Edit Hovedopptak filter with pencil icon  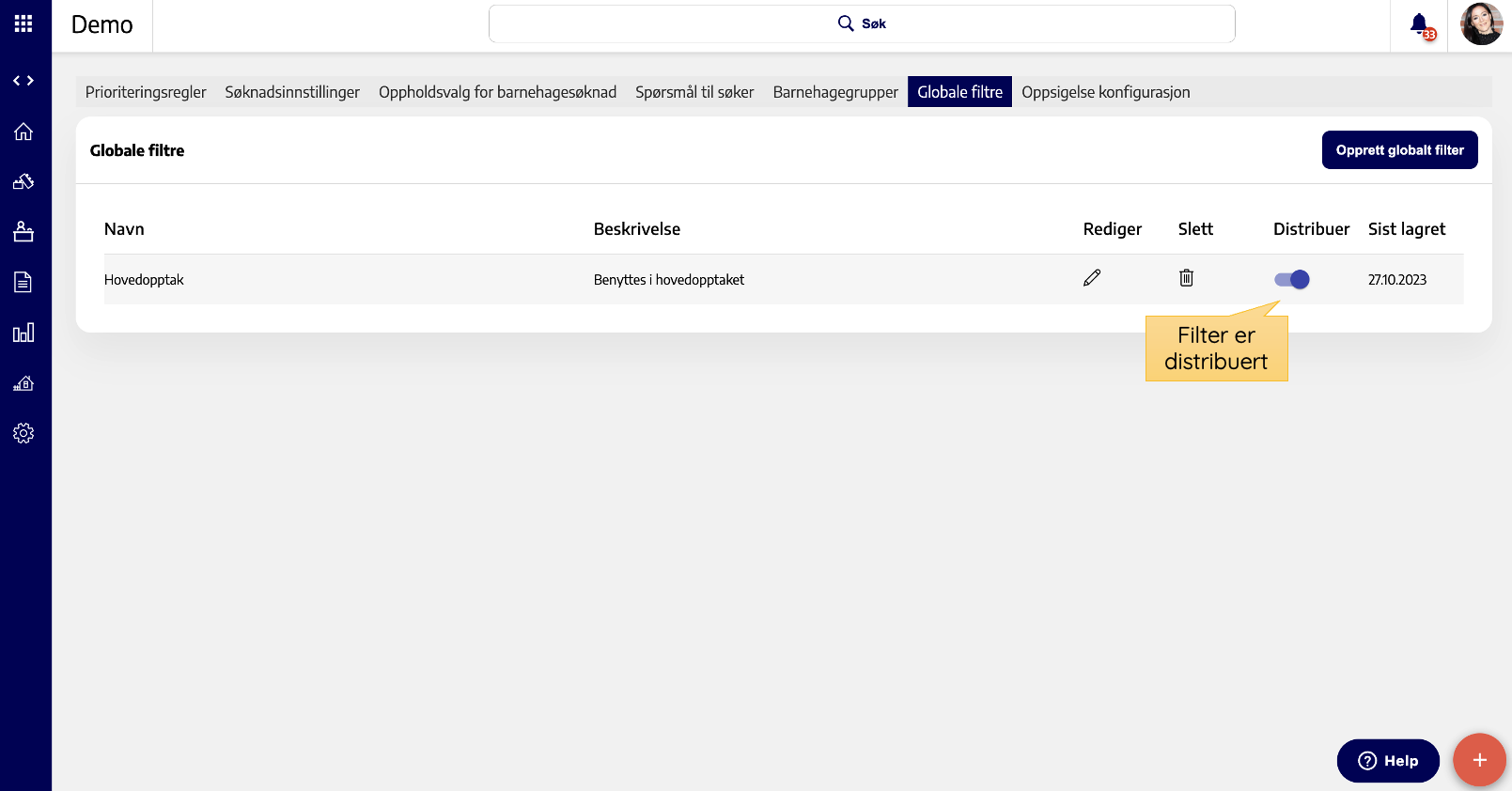pyautogui.click(x=1092, y=278)
